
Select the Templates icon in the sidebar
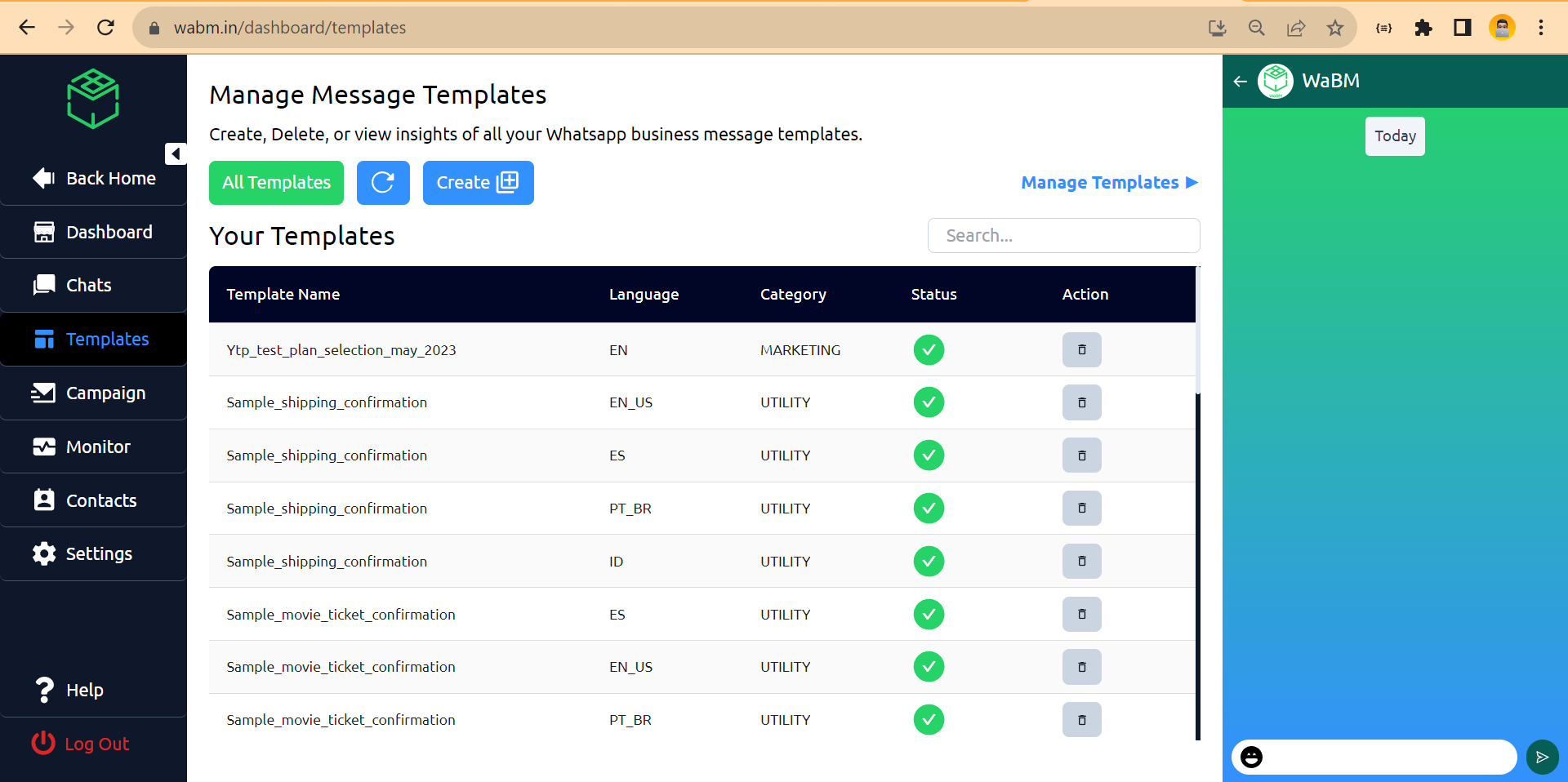[44, 339]
